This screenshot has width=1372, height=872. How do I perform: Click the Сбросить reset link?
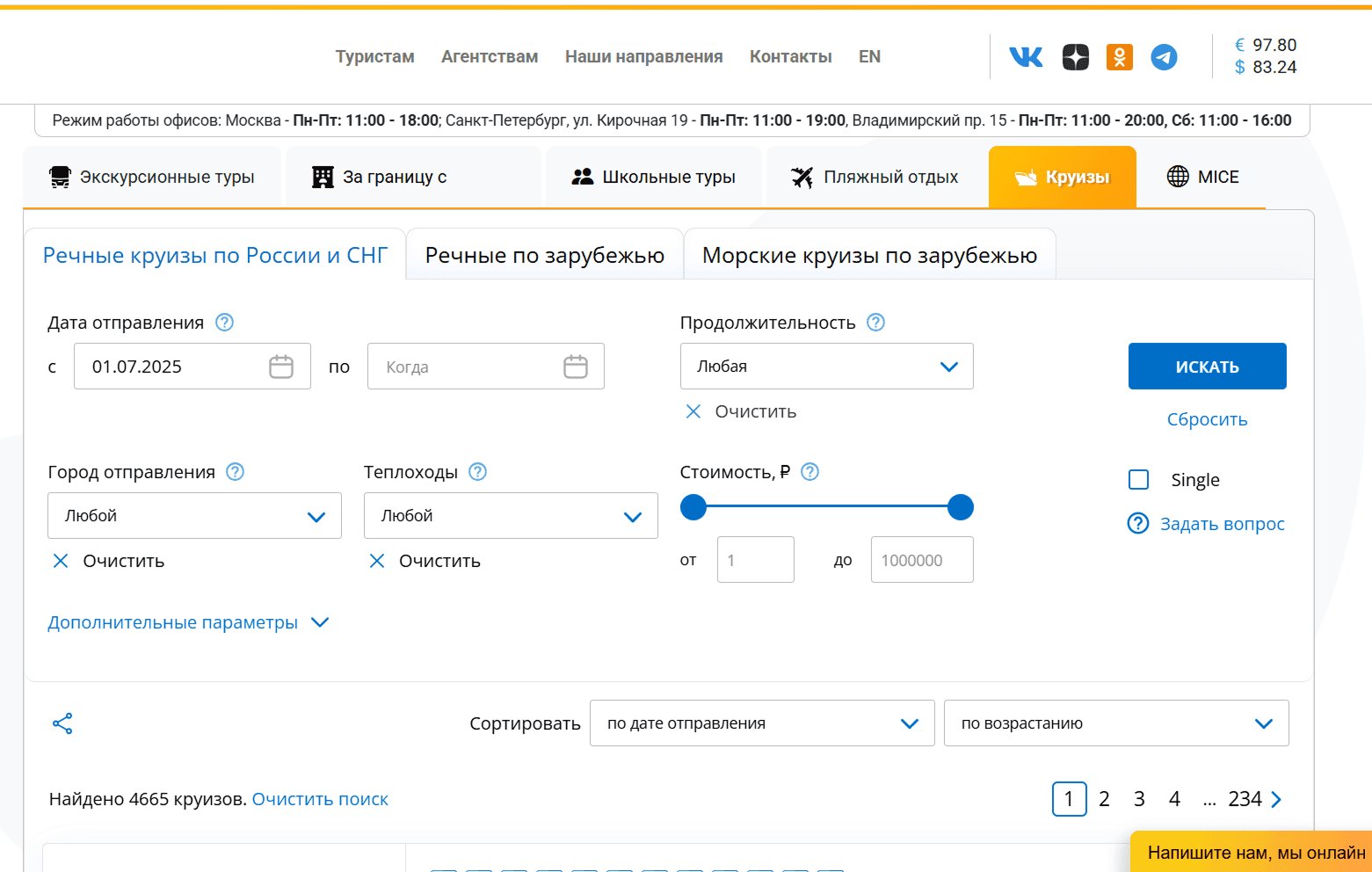pyautogui.click(x=1208, y=419)
